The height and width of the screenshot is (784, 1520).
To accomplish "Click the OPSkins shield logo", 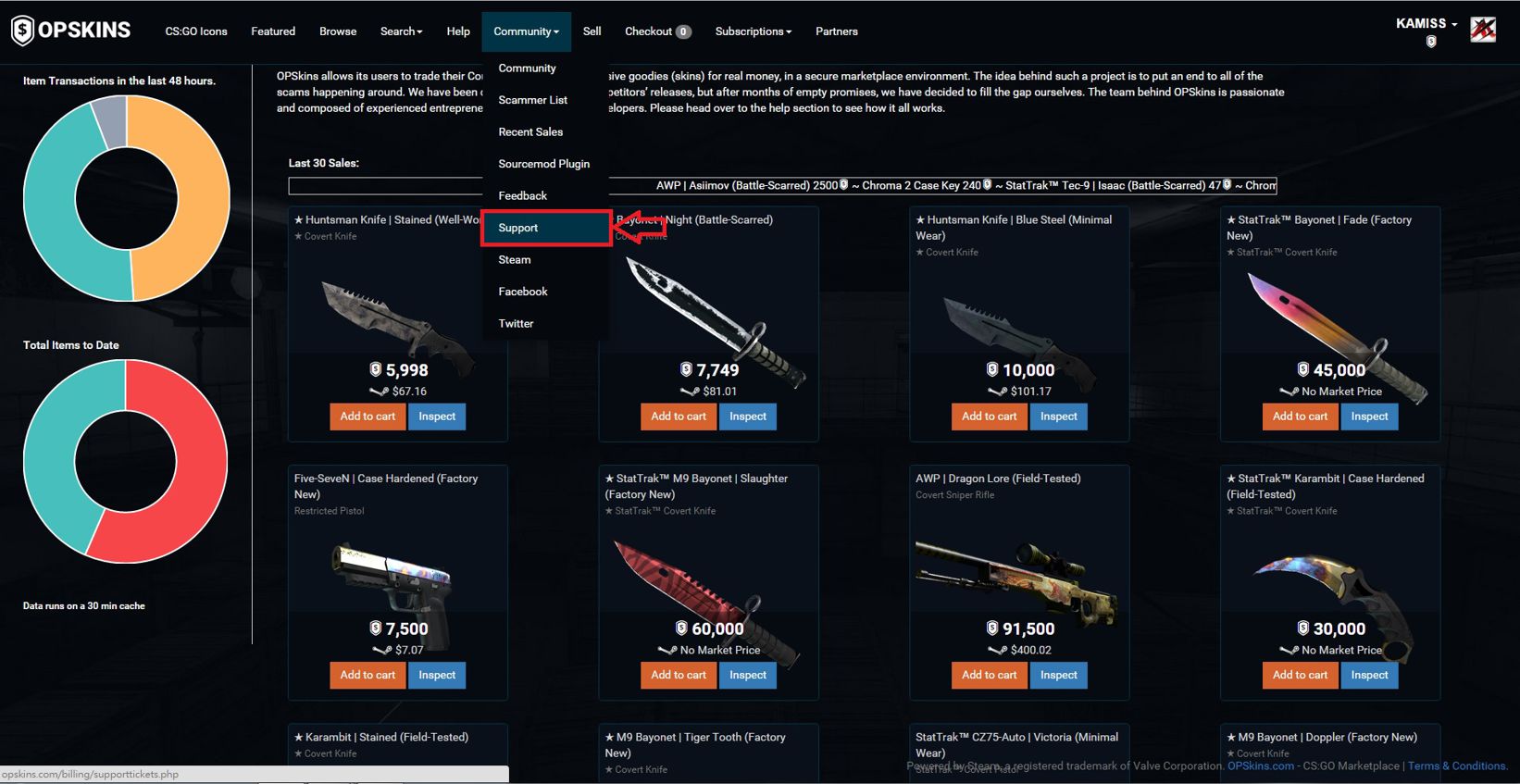I will (x=22, y=31).
